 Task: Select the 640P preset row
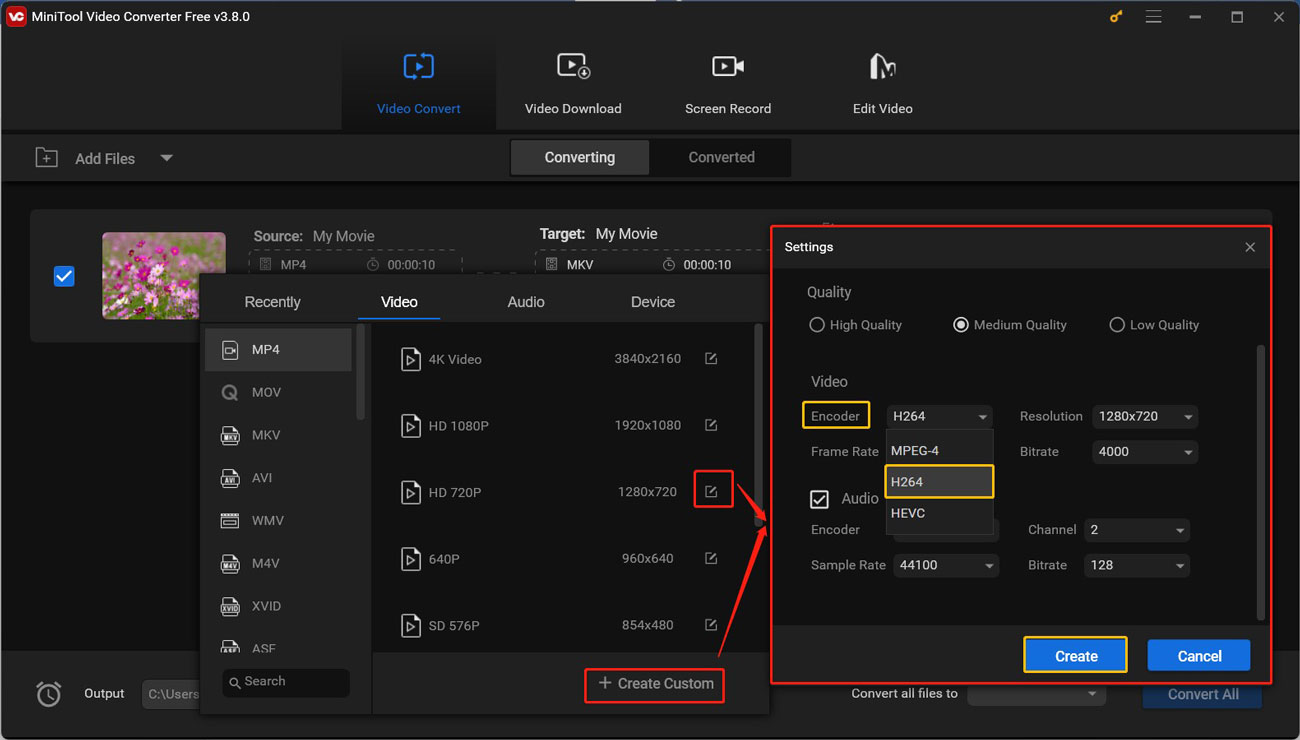point(560,558)
